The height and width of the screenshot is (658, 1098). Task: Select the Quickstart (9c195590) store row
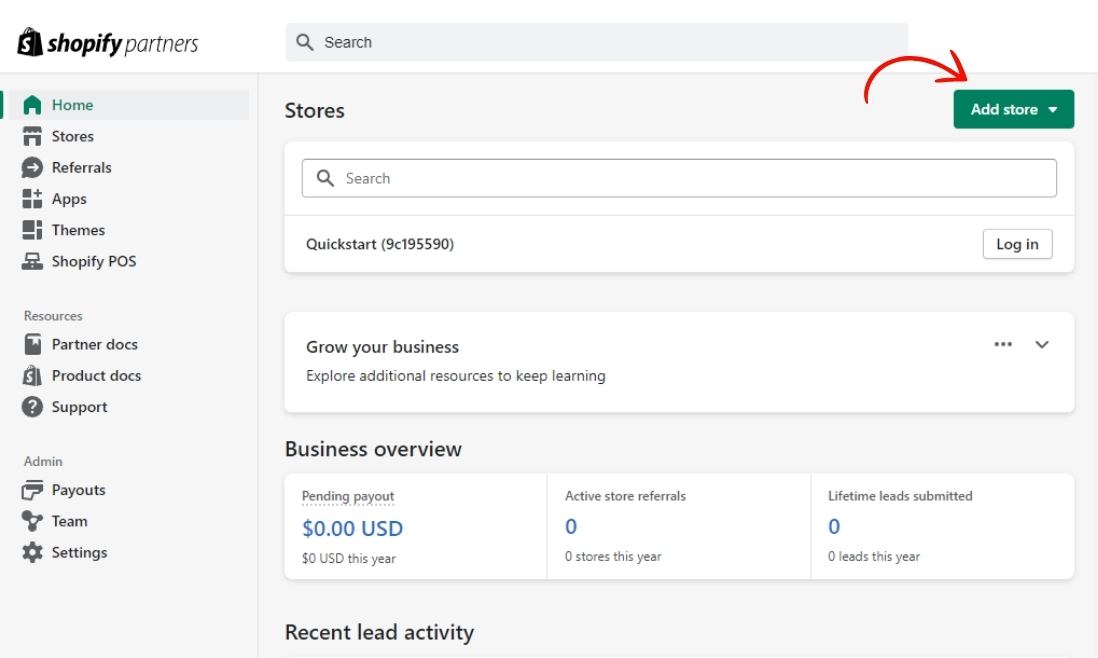[679, 244]
